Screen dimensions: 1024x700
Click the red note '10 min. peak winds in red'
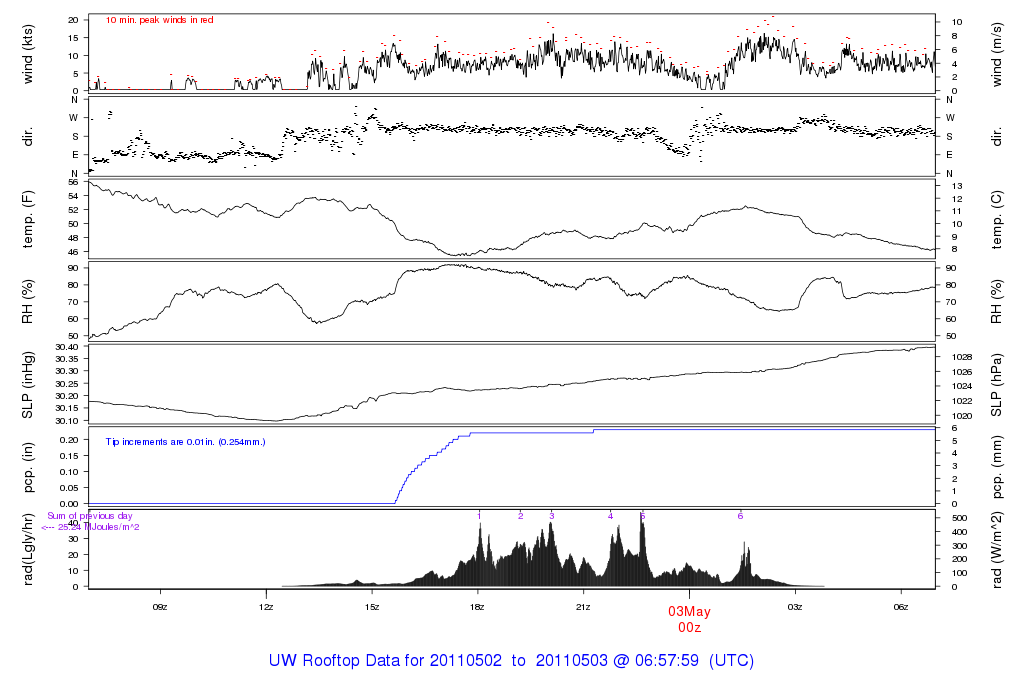pyautogui.click(x=159, y=20)
